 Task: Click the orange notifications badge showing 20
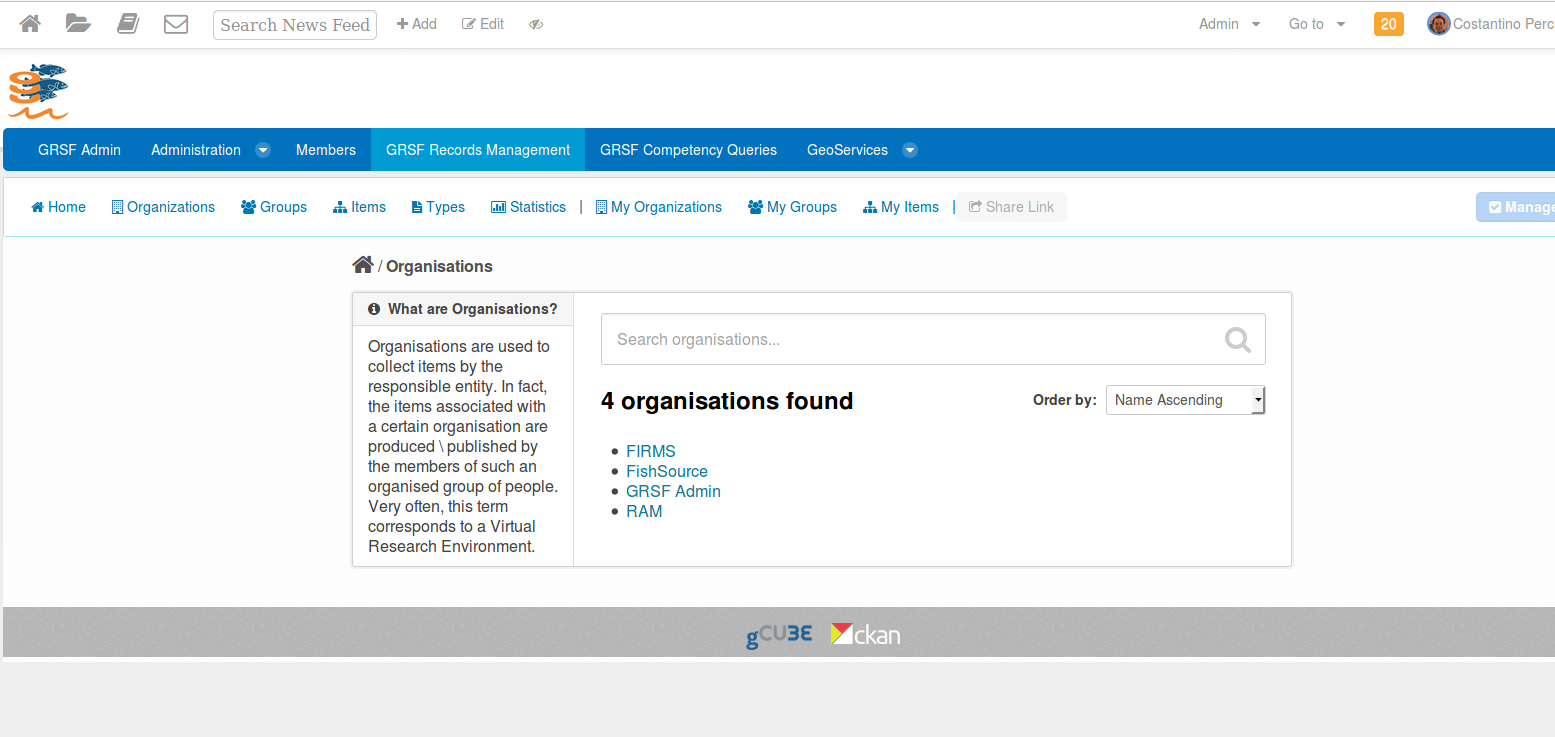tap(1388, 24)
